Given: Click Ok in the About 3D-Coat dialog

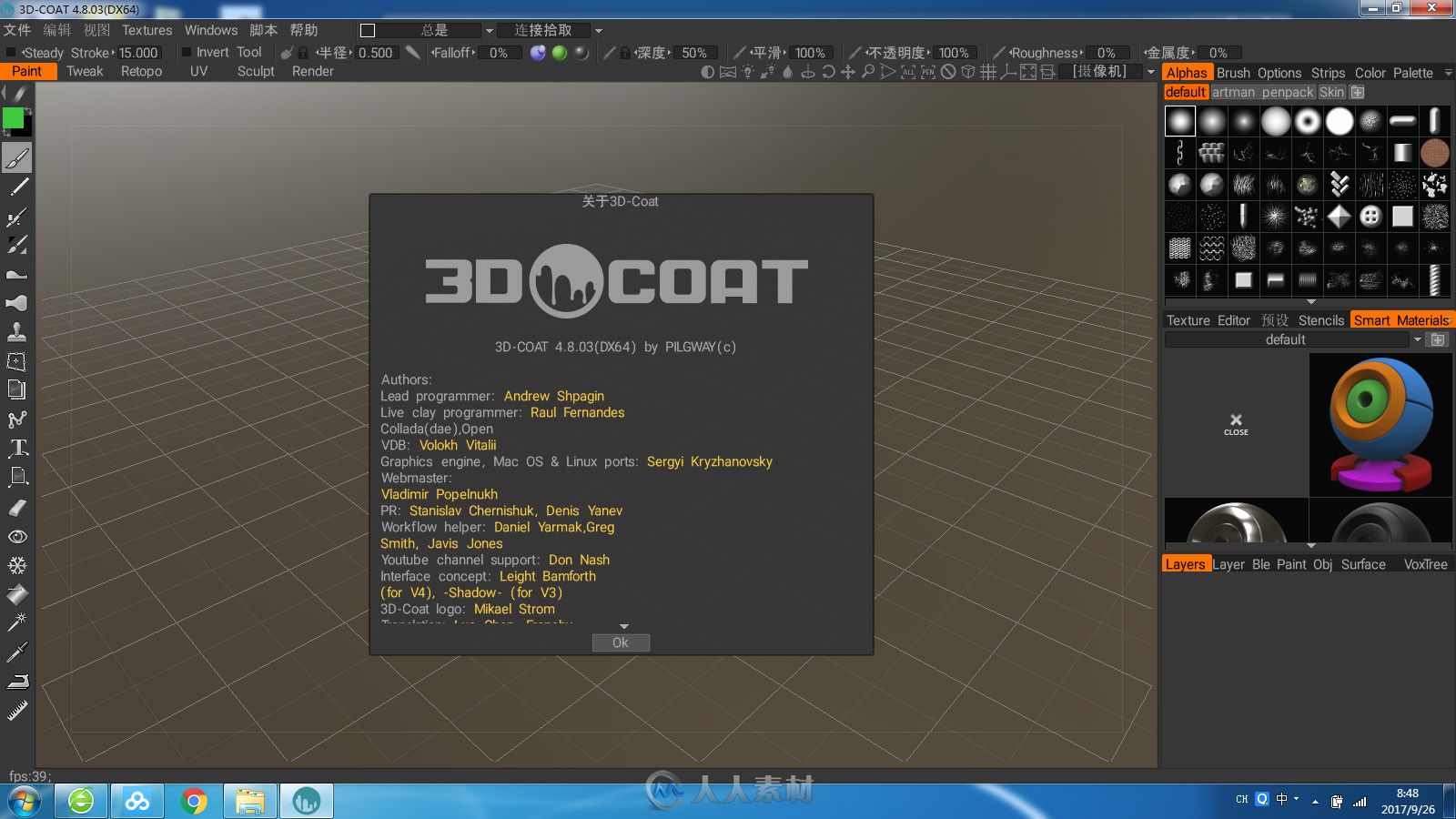Looking at the screenshot, I should (x=621, y=642).
